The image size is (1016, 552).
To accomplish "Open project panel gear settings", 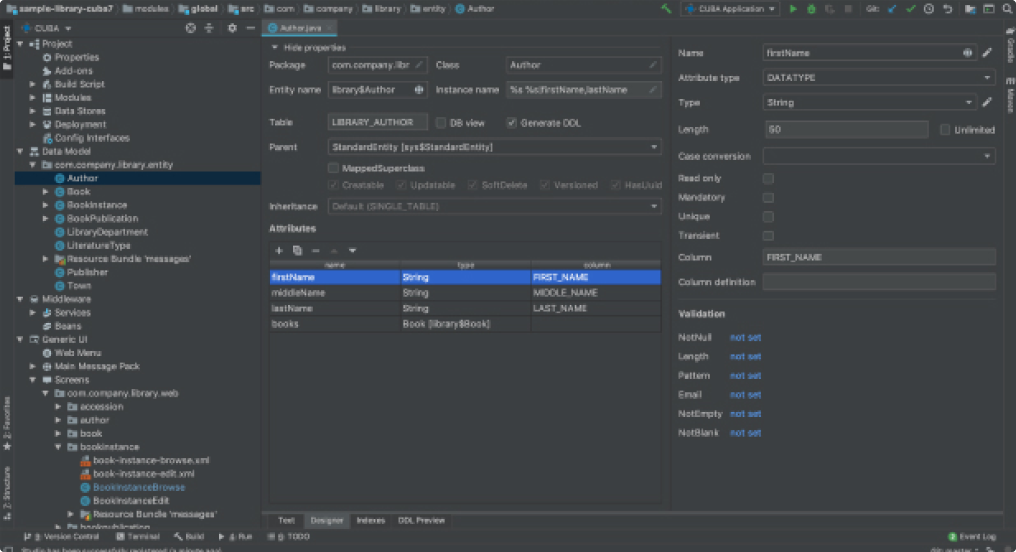I will pos(232,28).
